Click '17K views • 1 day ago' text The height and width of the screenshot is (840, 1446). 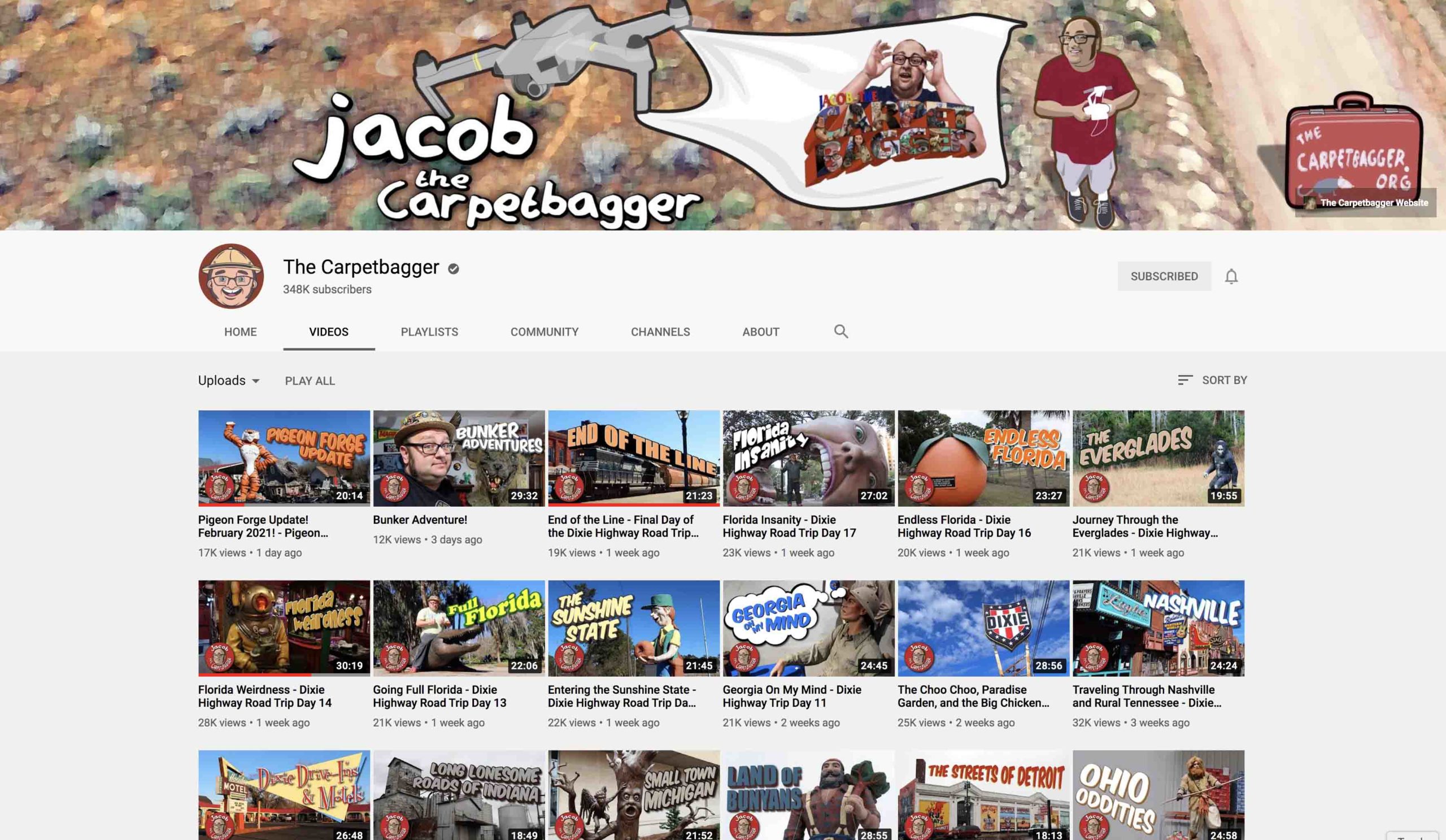coord(250,552)
